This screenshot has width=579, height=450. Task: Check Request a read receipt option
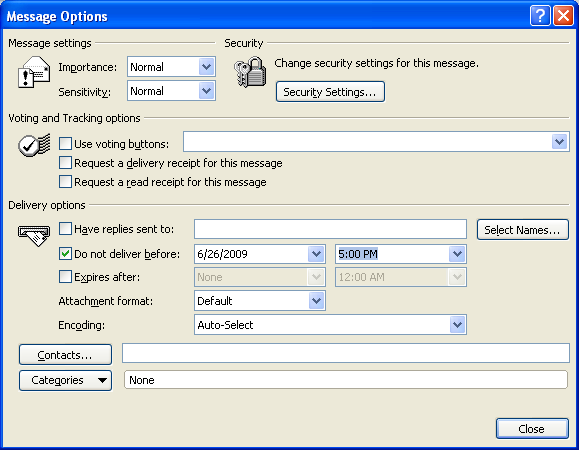[65, 182]
